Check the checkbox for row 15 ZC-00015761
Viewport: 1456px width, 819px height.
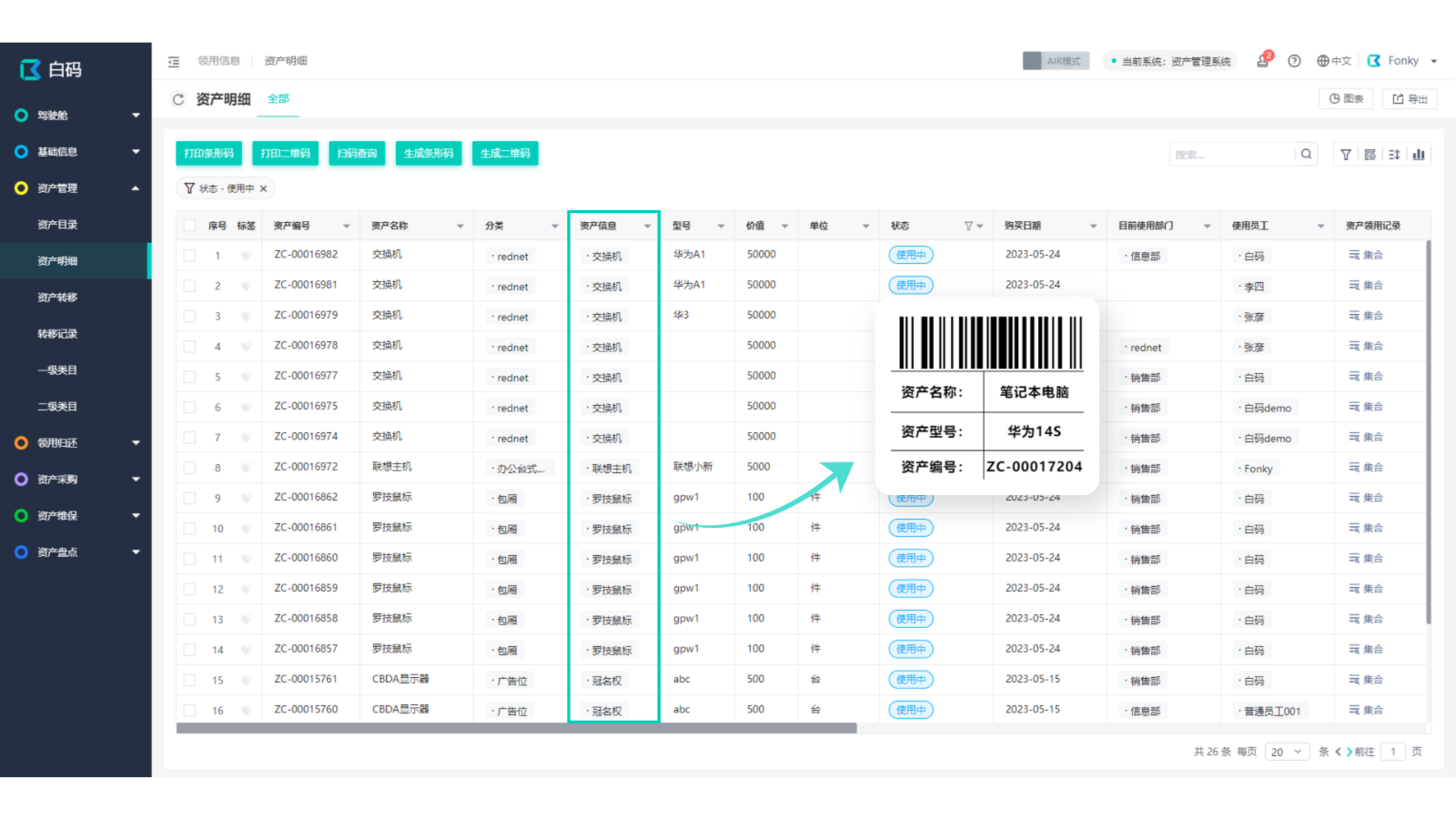tap(189, 680)
